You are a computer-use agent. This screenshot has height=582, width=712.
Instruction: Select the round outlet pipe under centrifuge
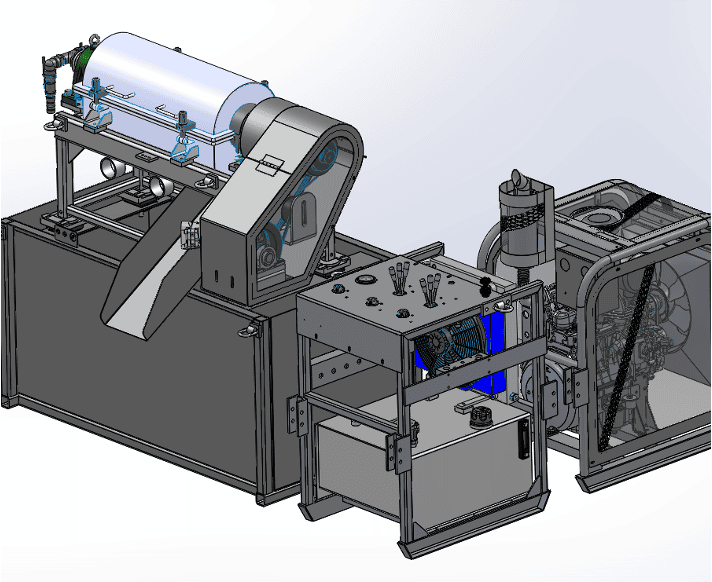coord(155,186)
